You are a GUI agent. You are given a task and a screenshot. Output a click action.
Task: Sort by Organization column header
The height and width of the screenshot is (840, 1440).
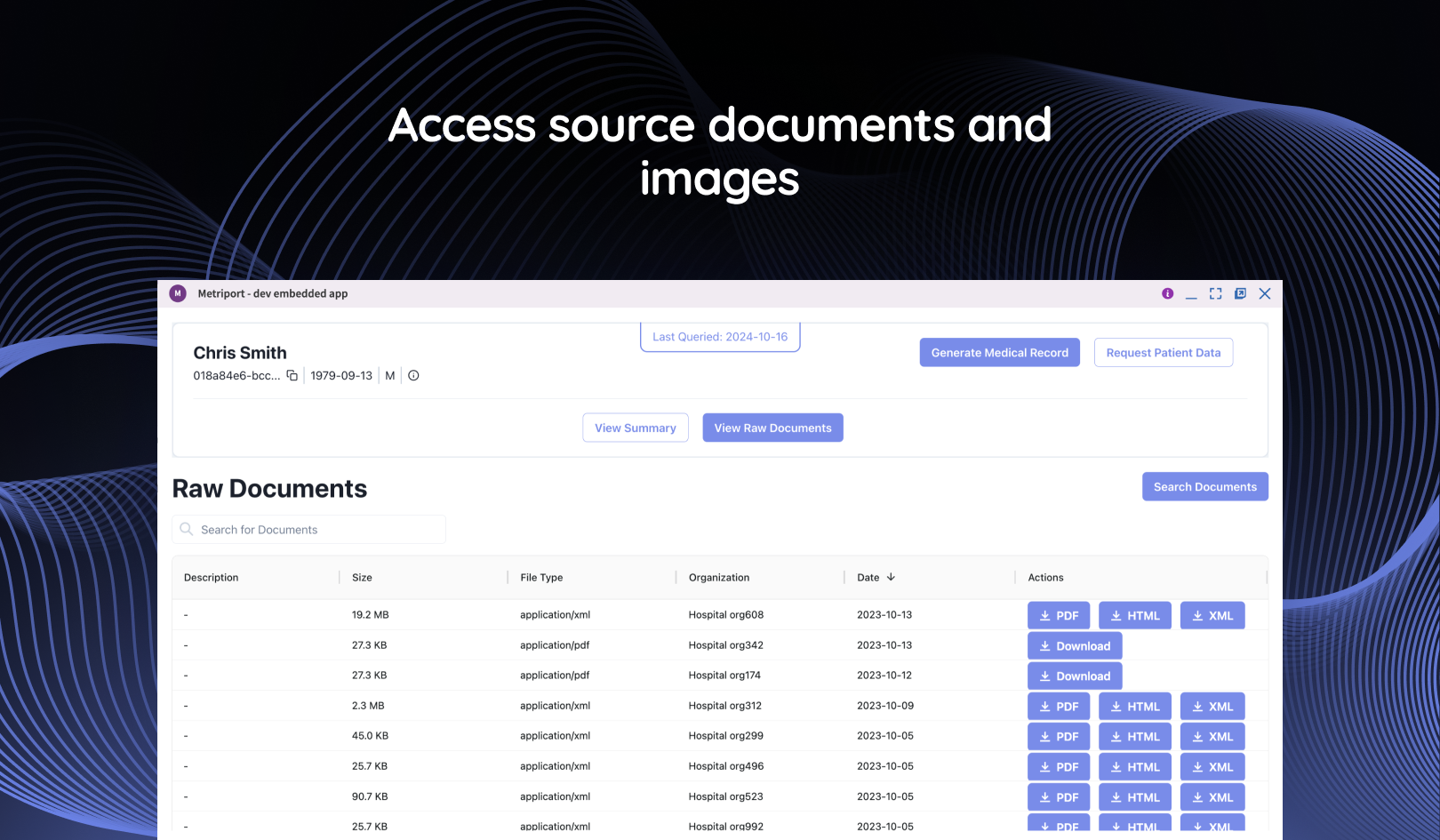pyautogui.click(x=719, y=577)
